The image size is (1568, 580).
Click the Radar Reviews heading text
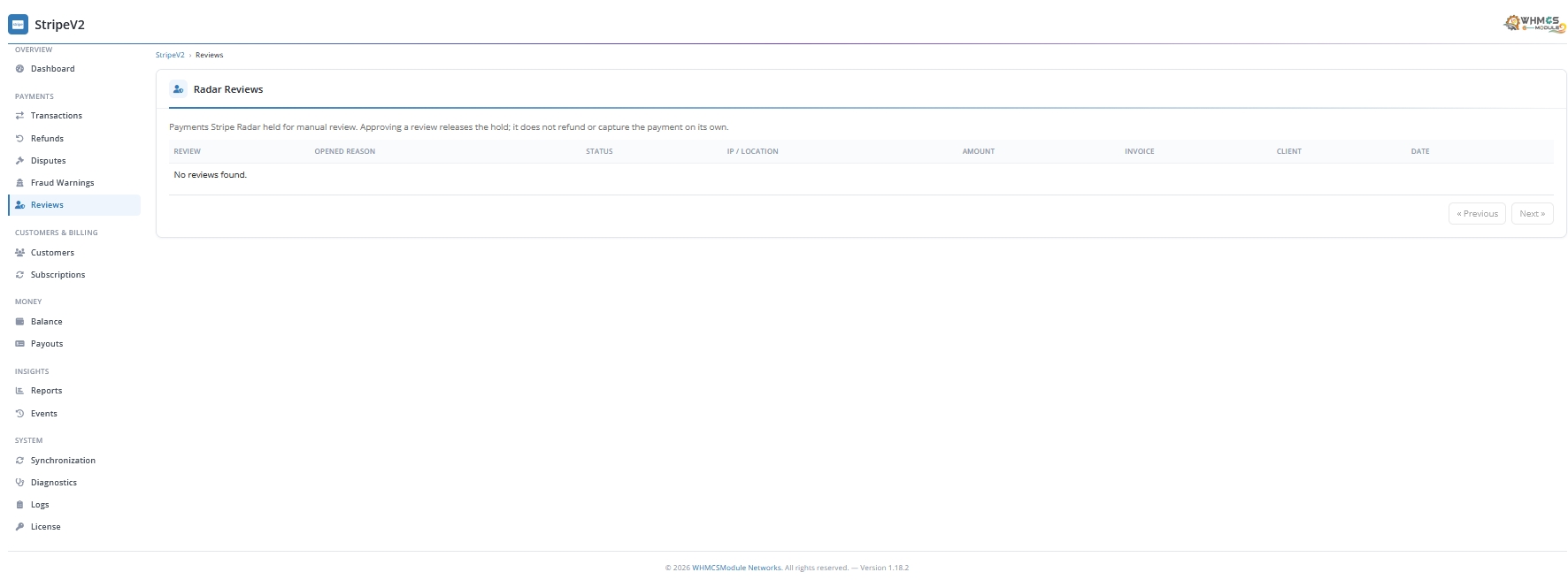click(x=228, y=89)
